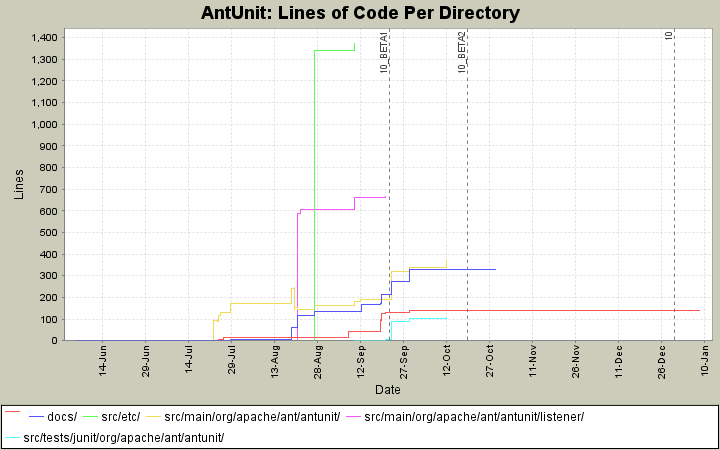This screenshot has width=720, height=450.
Task: Click the release 10 marker label
Action: [x=669, y=35]
